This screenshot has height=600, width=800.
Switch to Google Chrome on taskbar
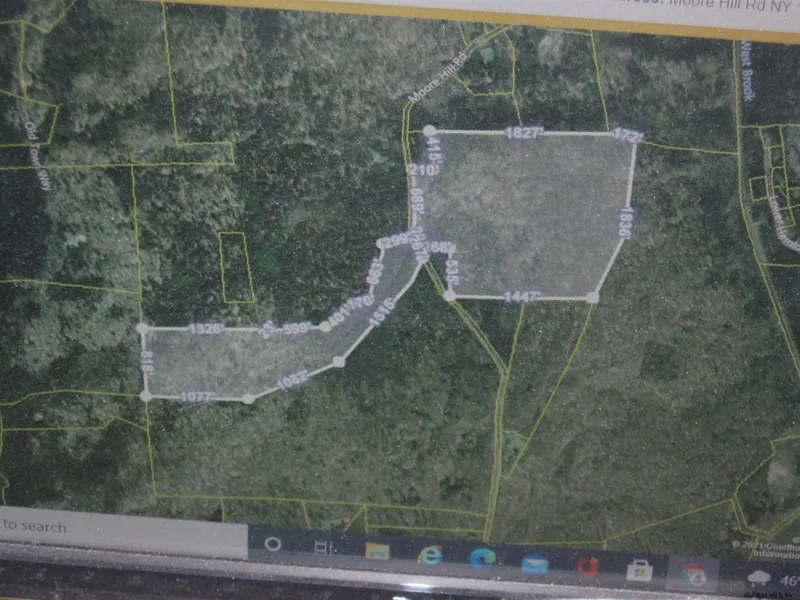[x=692, y=573]
